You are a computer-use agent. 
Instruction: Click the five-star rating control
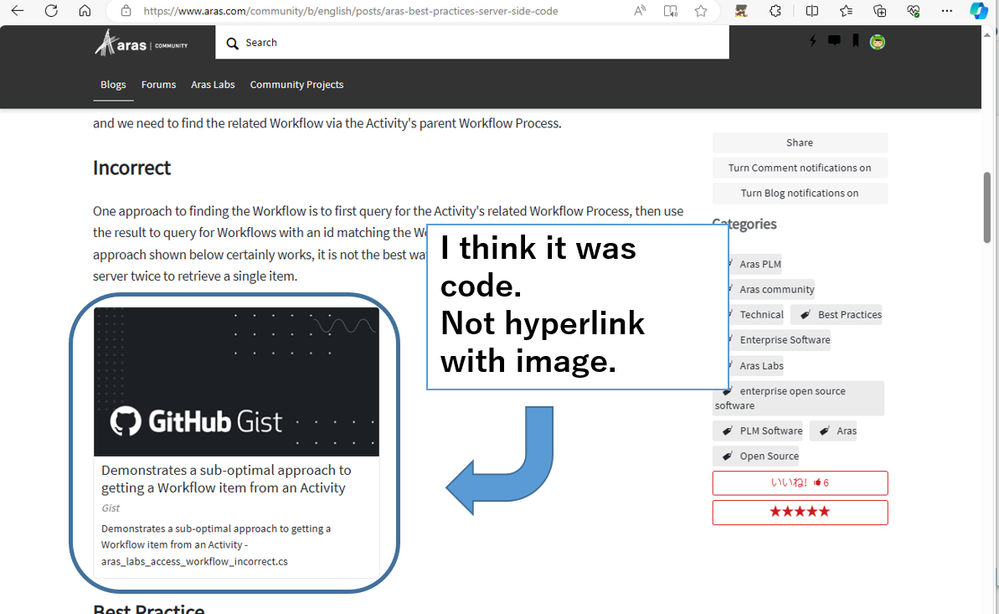pos(800,512)
